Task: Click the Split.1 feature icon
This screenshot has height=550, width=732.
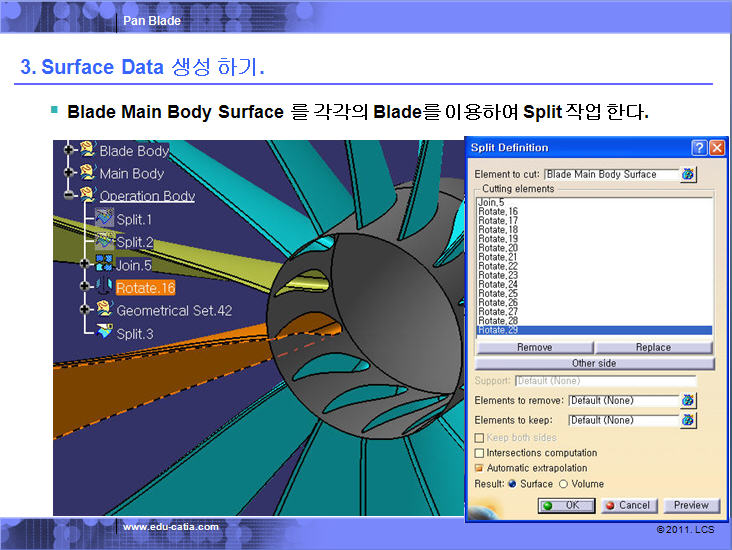Action: 104,218
